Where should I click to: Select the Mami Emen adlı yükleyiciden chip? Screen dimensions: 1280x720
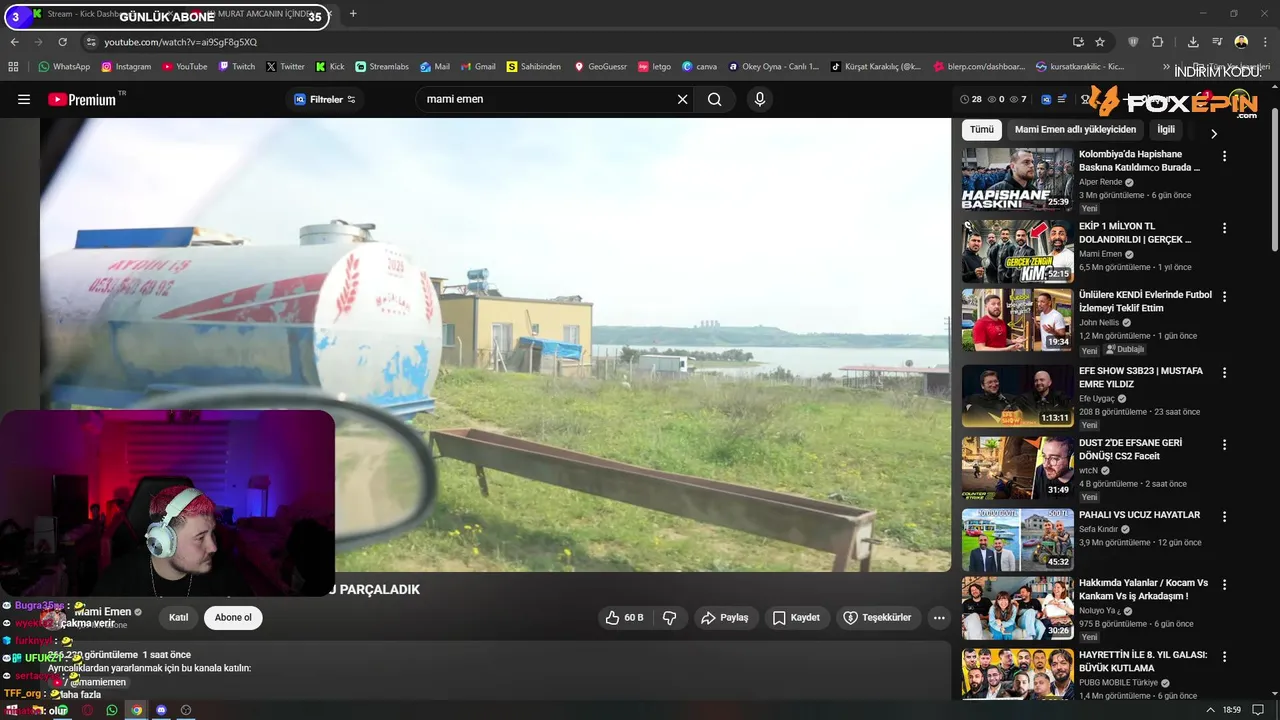pyautogui.click(x=1075, y=129)
